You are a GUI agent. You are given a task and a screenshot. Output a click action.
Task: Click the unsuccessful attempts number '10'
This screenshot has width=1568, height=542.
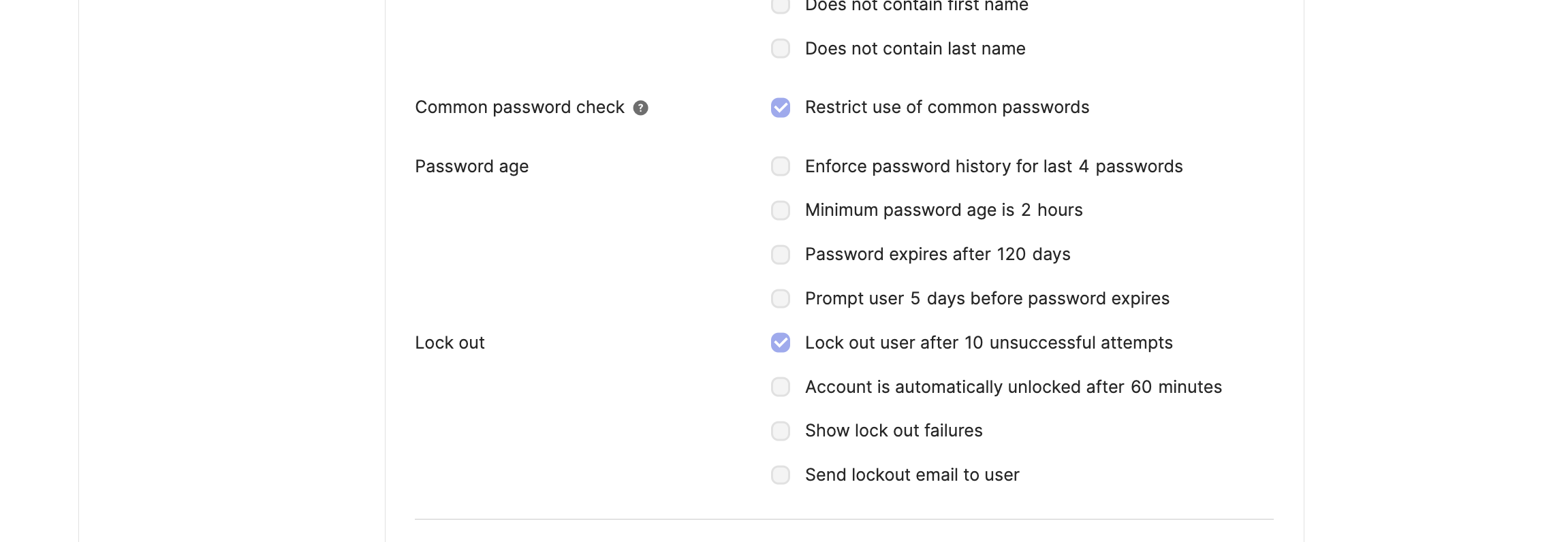point(974,343)
